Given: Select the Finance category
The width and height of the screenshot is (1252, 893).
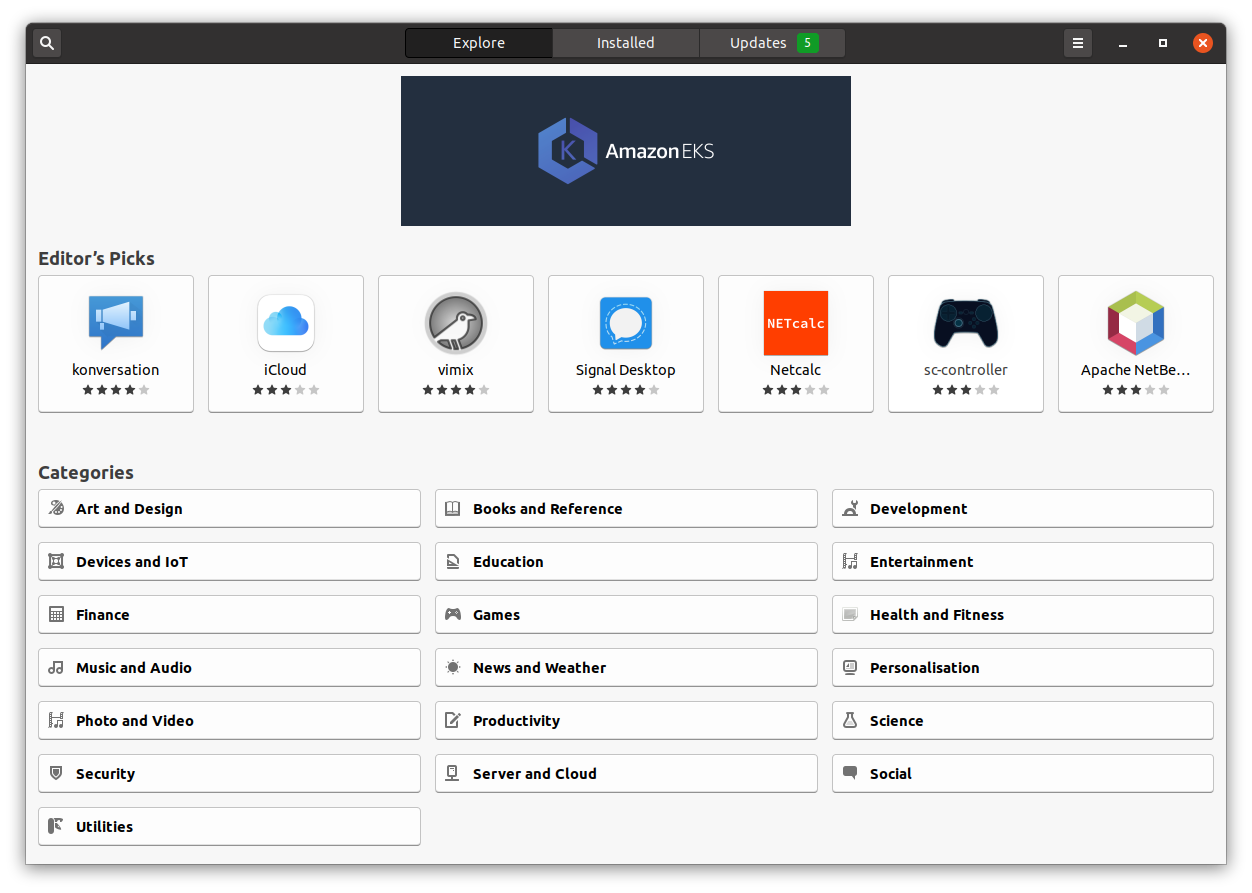Looking at the screenshot, I should point(229,614).
